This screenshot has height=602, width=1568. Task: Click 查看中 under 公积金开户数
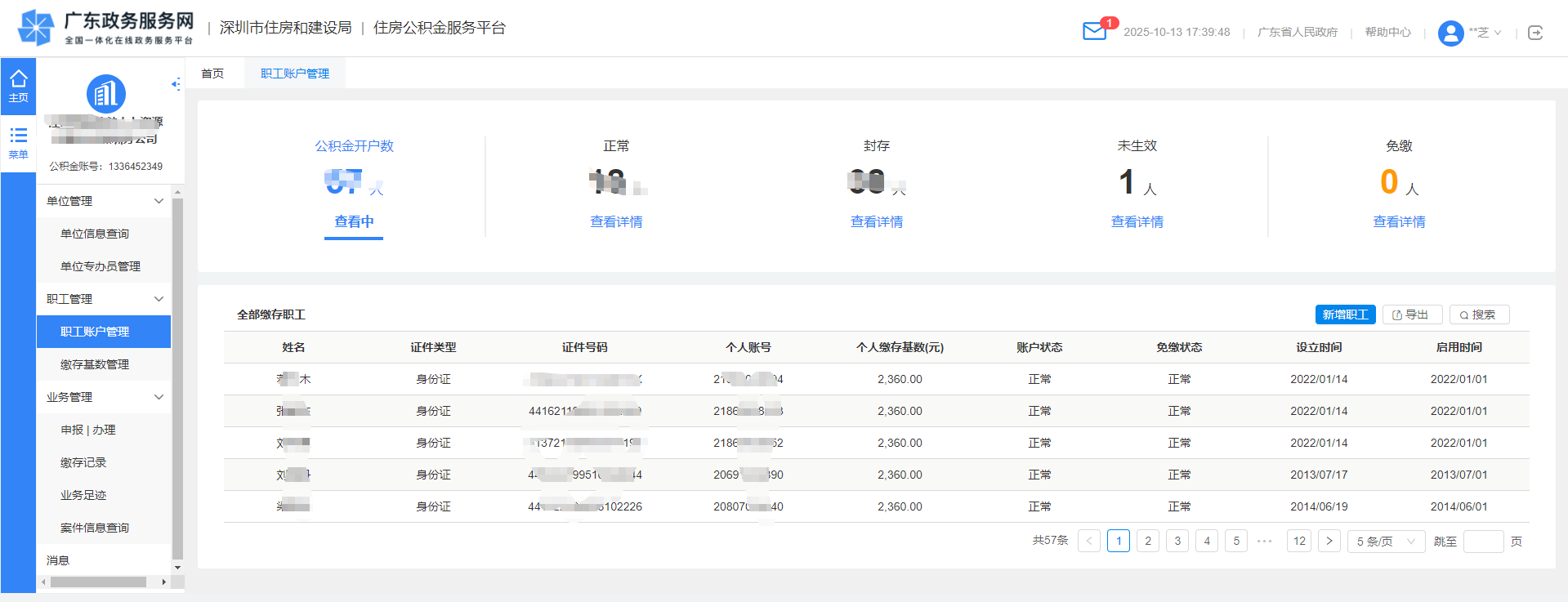coord(354,221)
